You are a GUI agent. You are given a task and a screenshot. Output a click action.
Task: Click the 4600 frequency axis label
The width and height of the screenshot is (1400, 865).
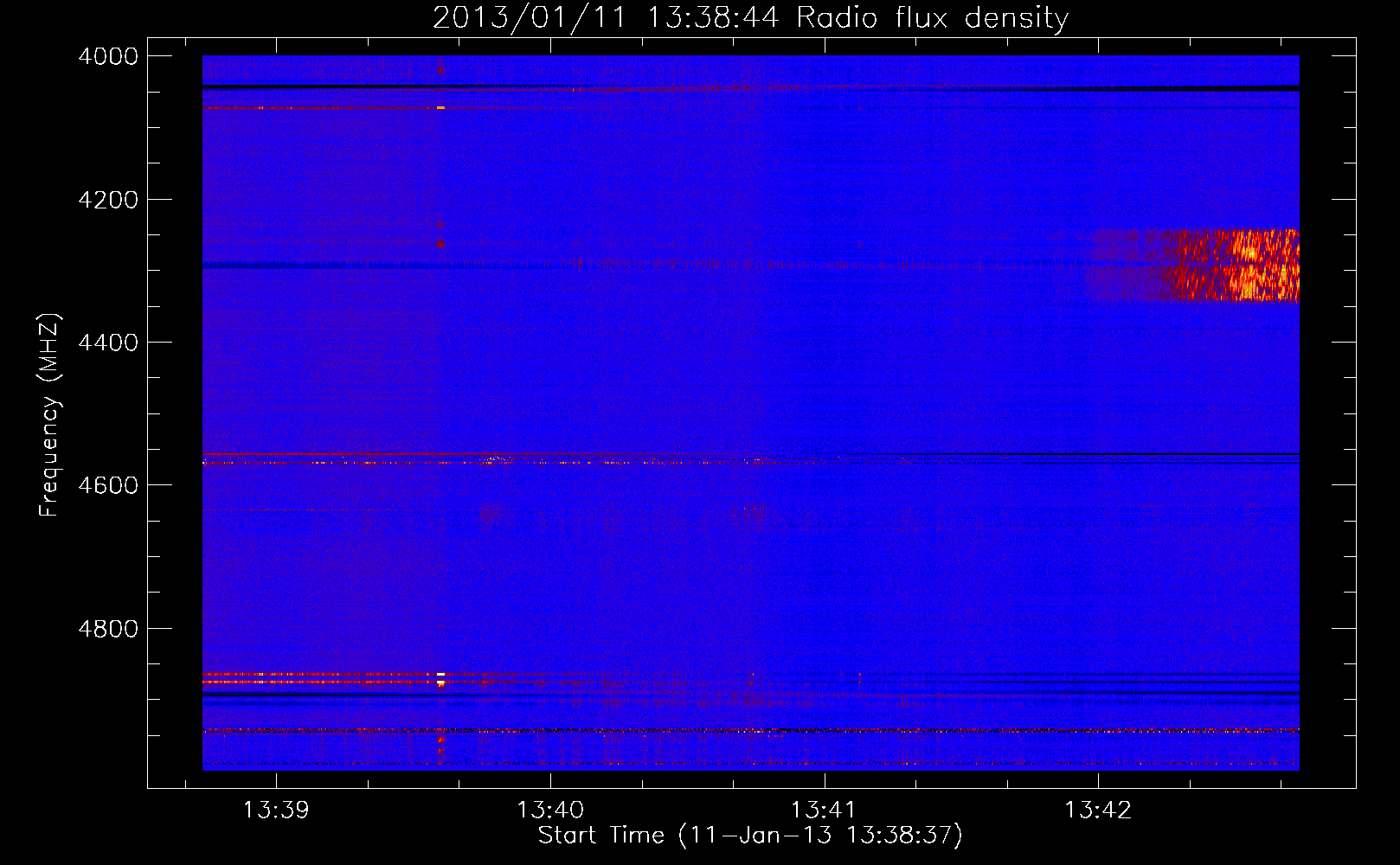coord(108,485)
